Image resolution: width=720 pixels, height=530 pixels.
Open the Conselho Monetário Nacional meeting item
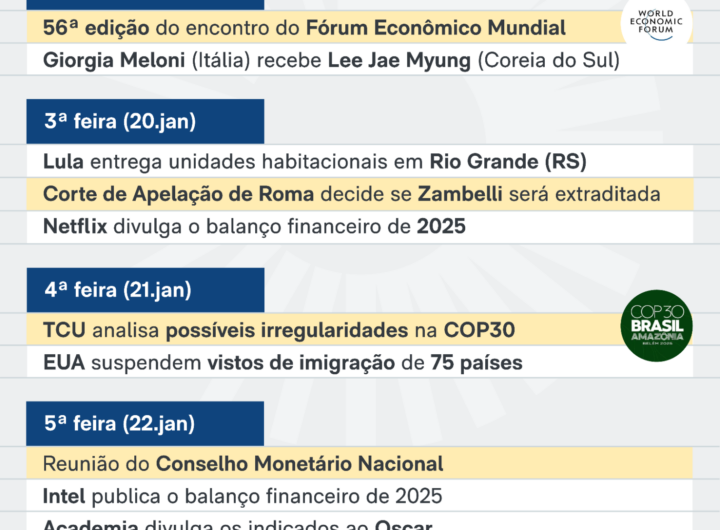[243, 463]
